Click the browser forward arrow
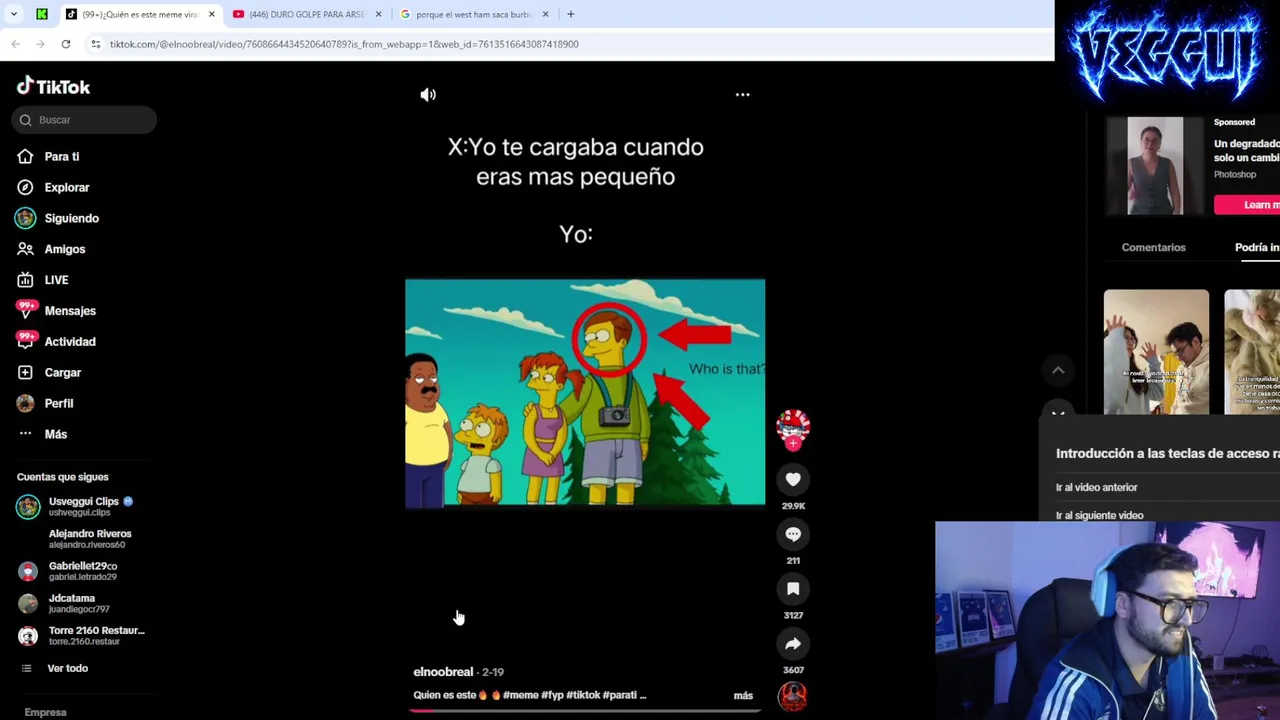 40,44
